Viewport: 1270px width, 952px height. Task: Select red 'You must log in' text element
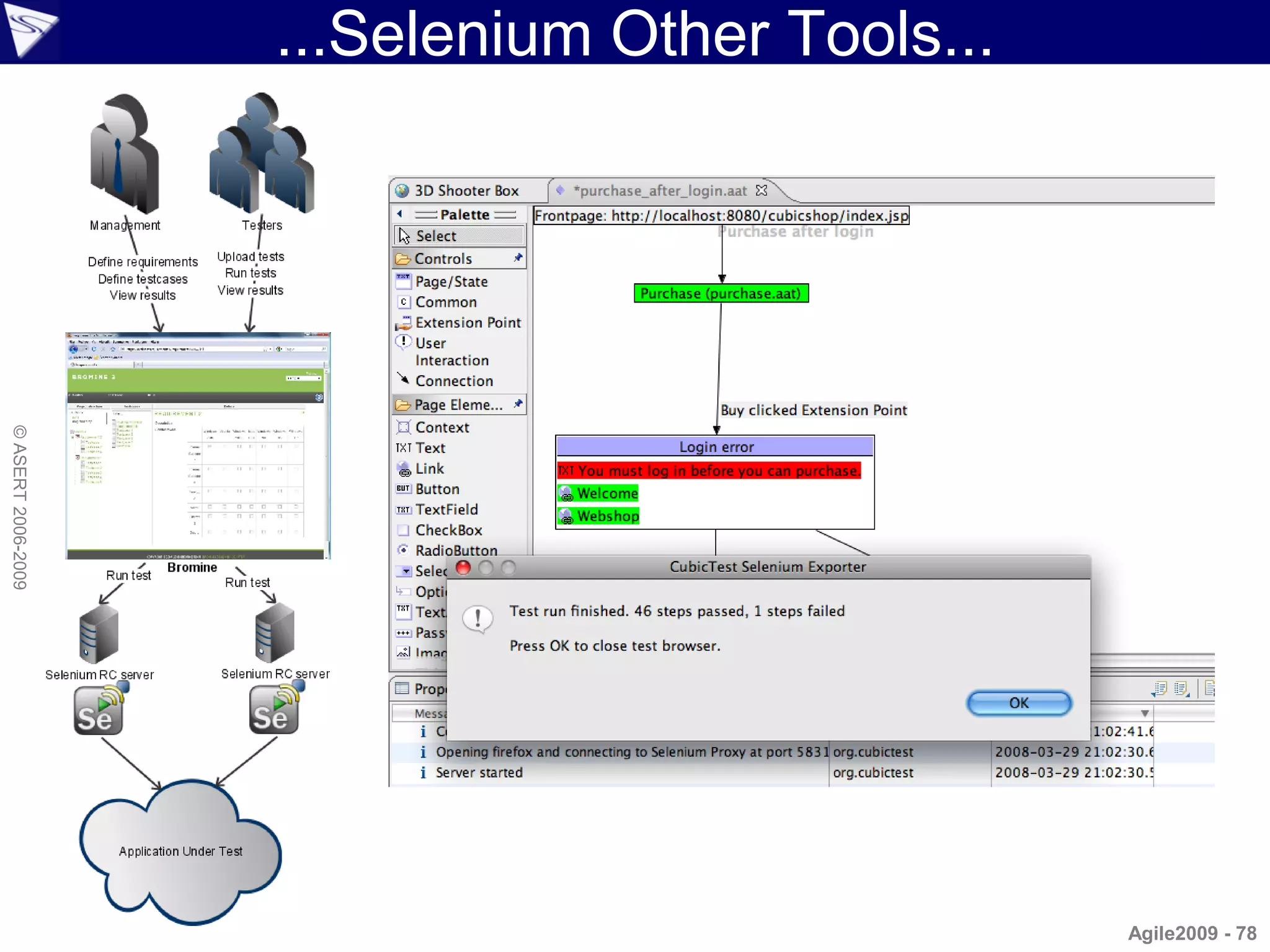[x=709, y=470]
